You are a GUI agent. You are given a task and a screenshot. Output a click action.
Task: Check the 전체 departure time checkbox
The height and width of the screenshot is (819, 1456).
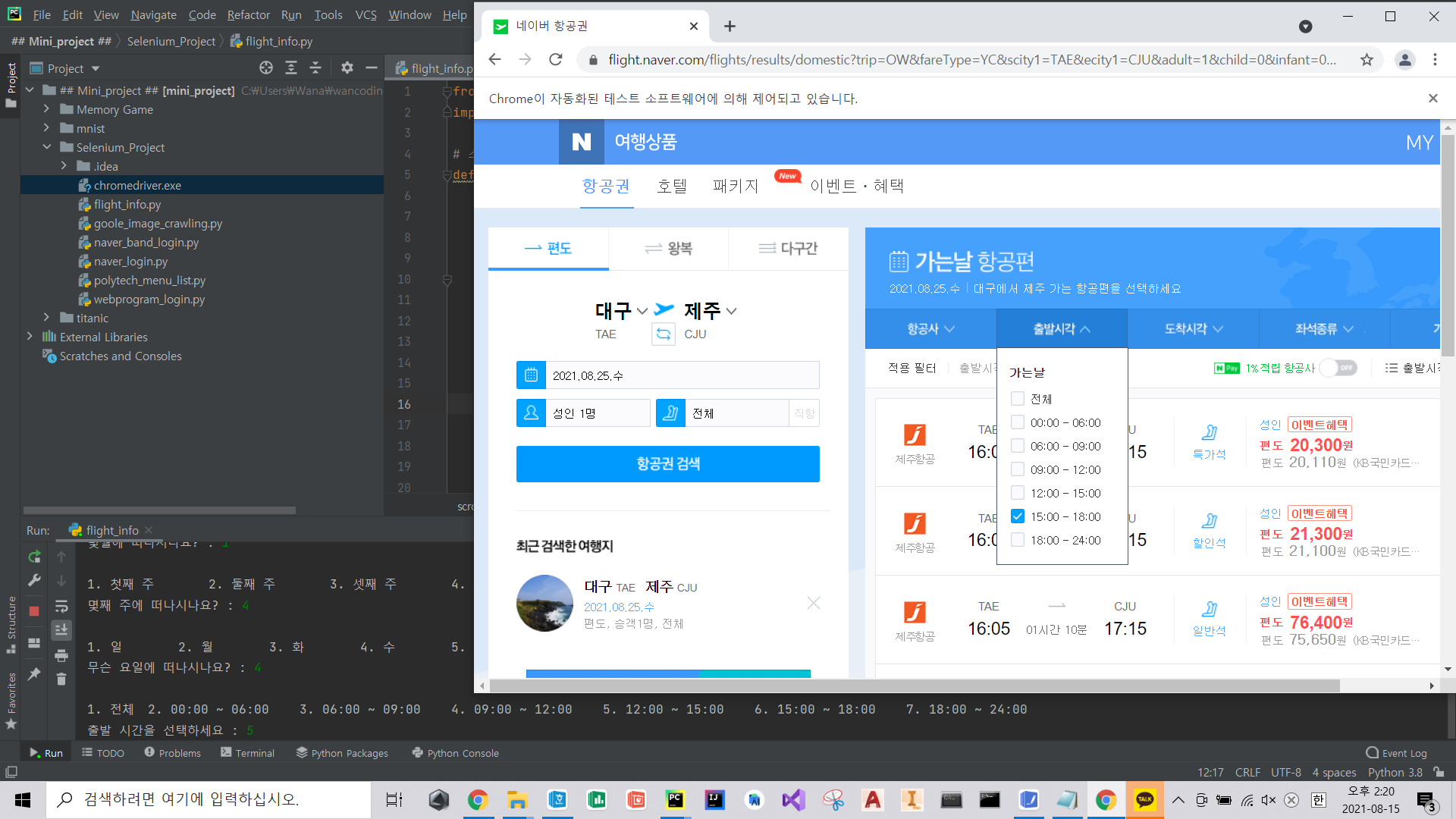1018,399
